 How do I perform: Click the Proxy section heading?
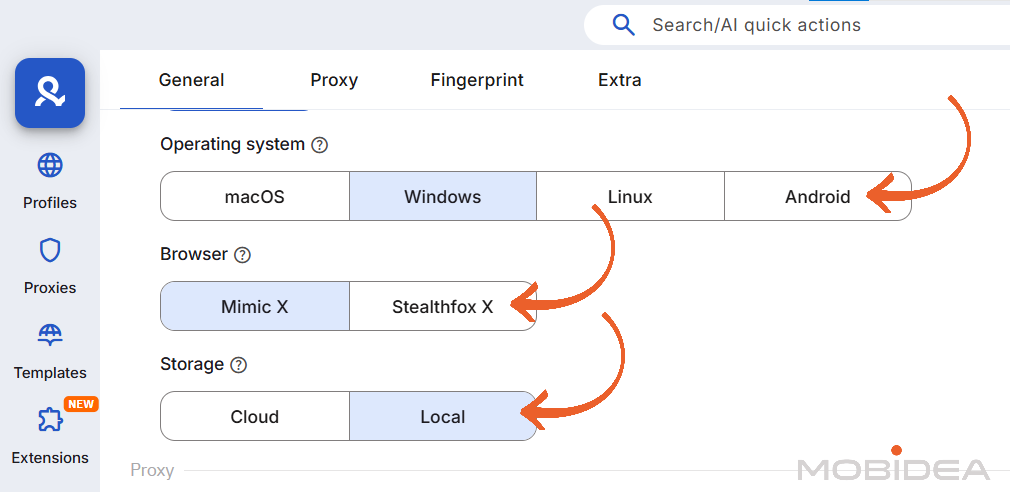[x=152, y=470]
